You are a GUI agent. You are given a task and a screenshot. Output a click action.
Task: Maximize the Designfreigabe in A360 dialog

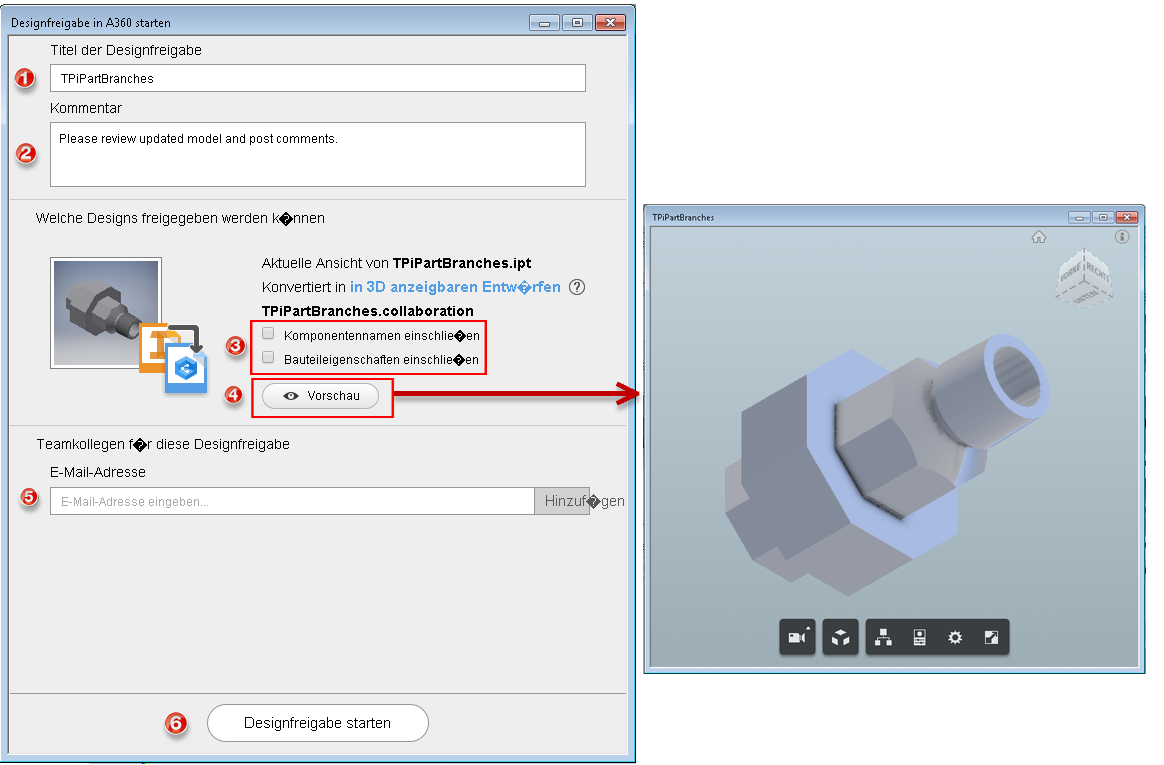pos(577,23)
